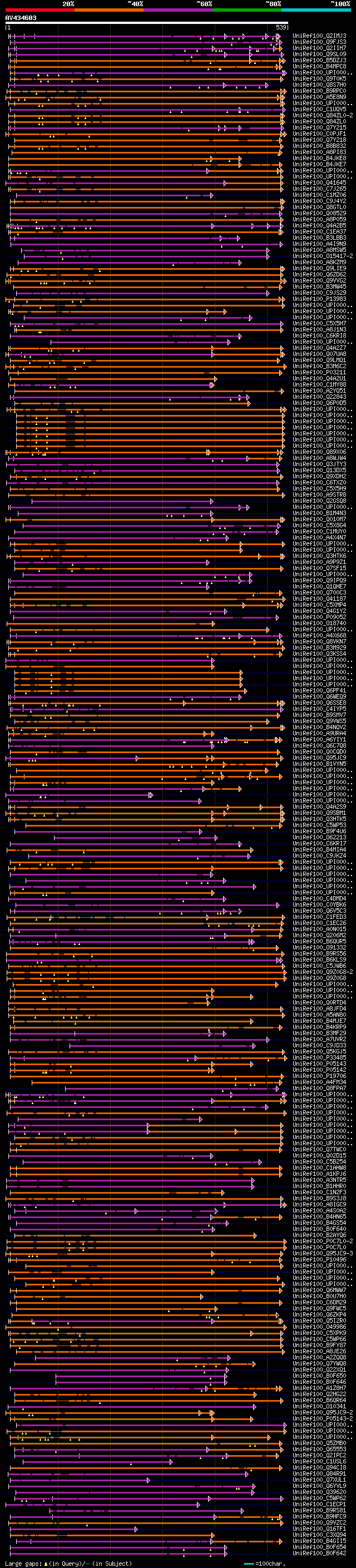Click the UniRef100_Q9LIE9 label

click(319, 269)
